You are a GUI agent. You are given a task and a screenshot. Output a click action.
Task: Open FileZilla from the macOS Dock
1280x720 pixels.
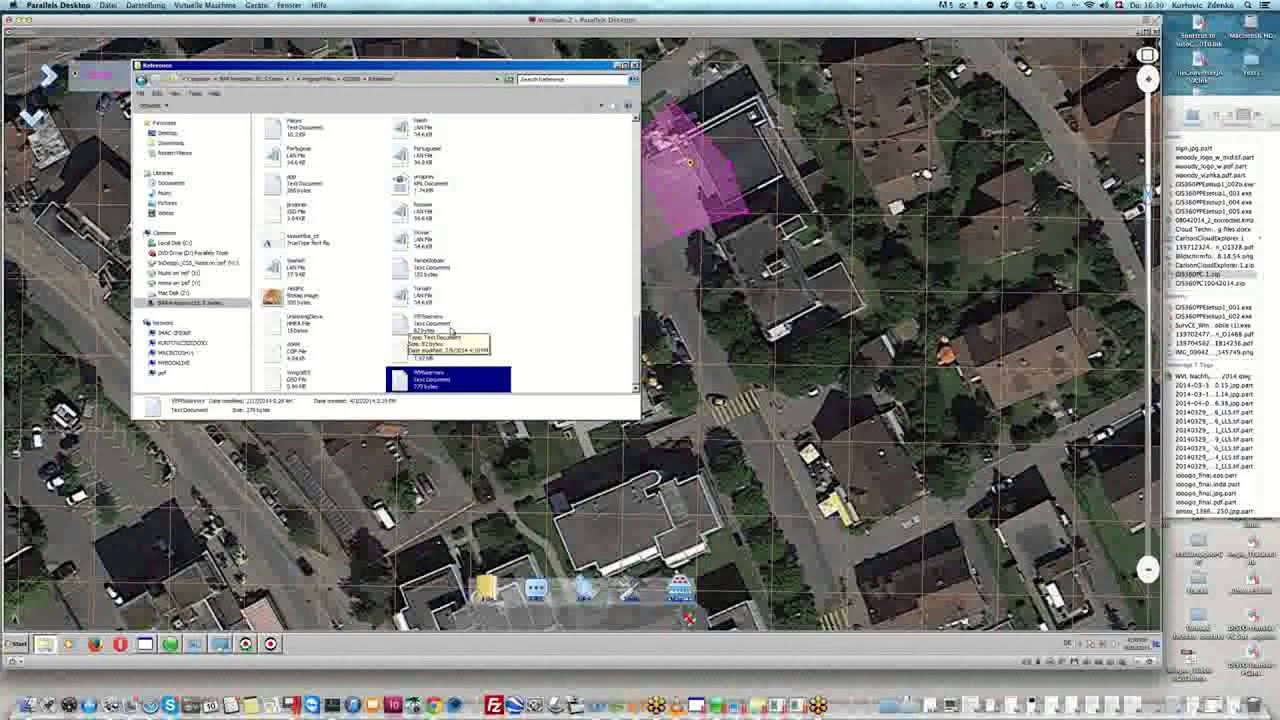click(494, 706)
